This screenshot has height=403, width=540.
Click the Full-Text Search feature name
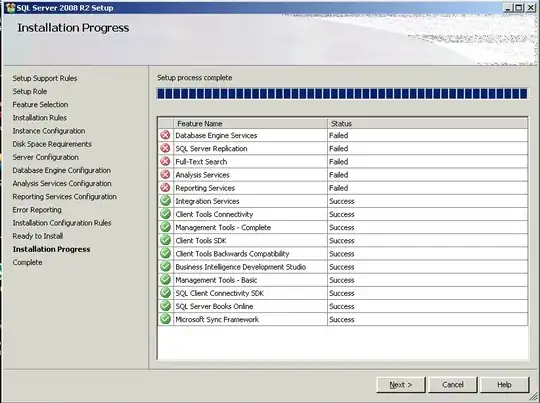(x=201, y=162)
